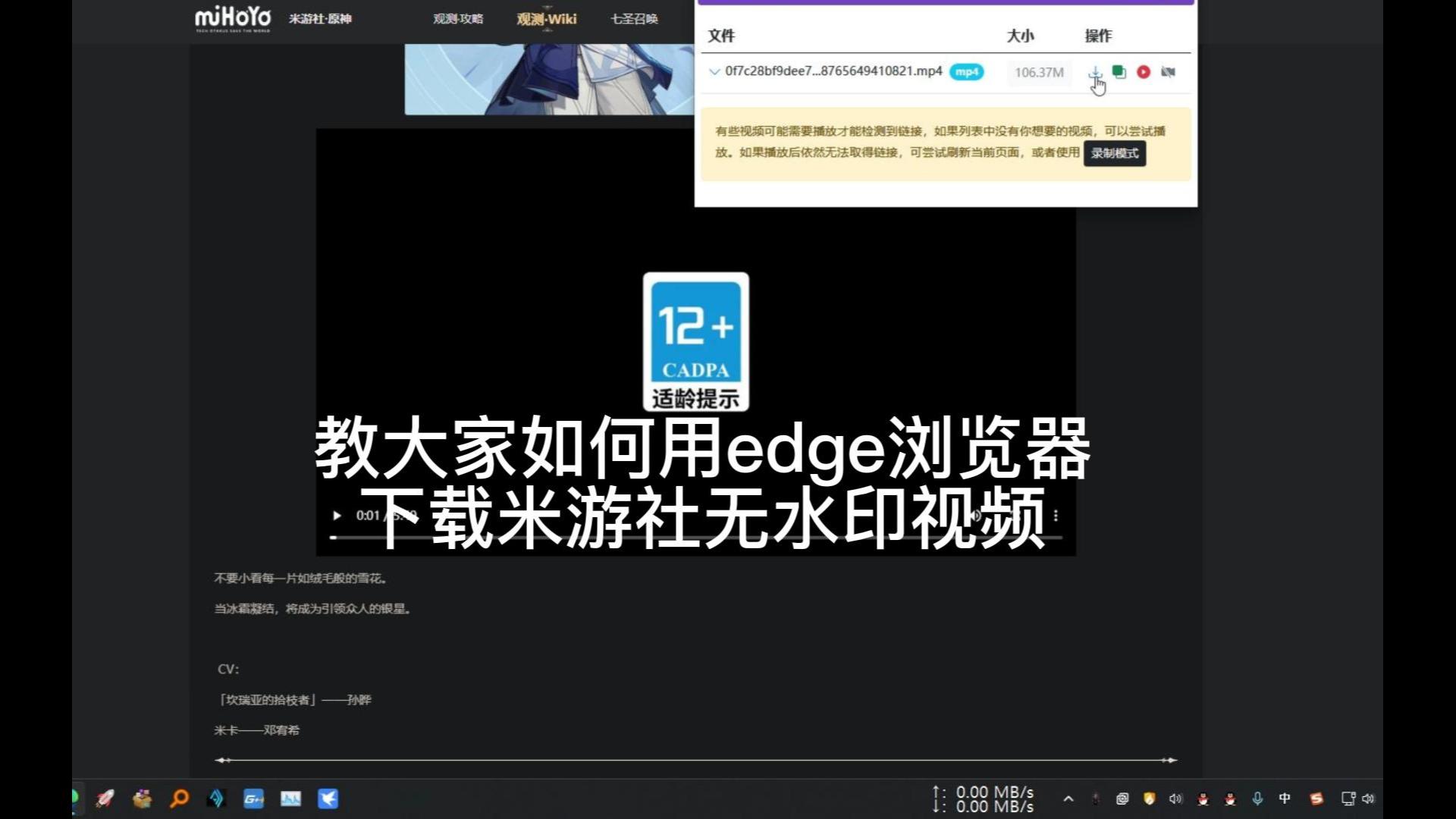Click 「坎瑞亚的拾枝者」——孙晔 credit line

click(293, 700)
